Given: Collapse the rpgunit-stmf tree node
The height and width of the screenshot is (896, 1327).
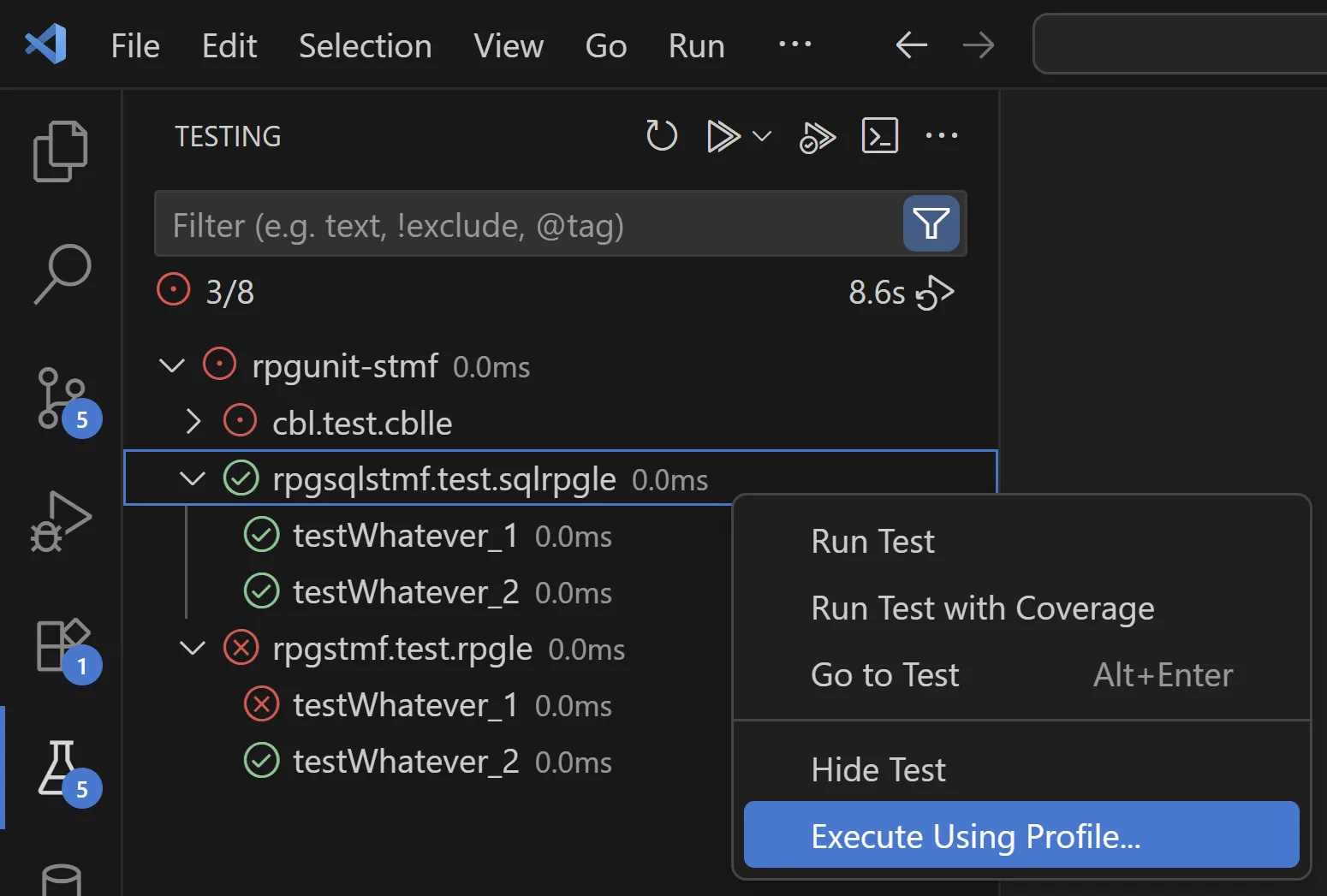Looking at the screenshot, I should tap(172, 365).
